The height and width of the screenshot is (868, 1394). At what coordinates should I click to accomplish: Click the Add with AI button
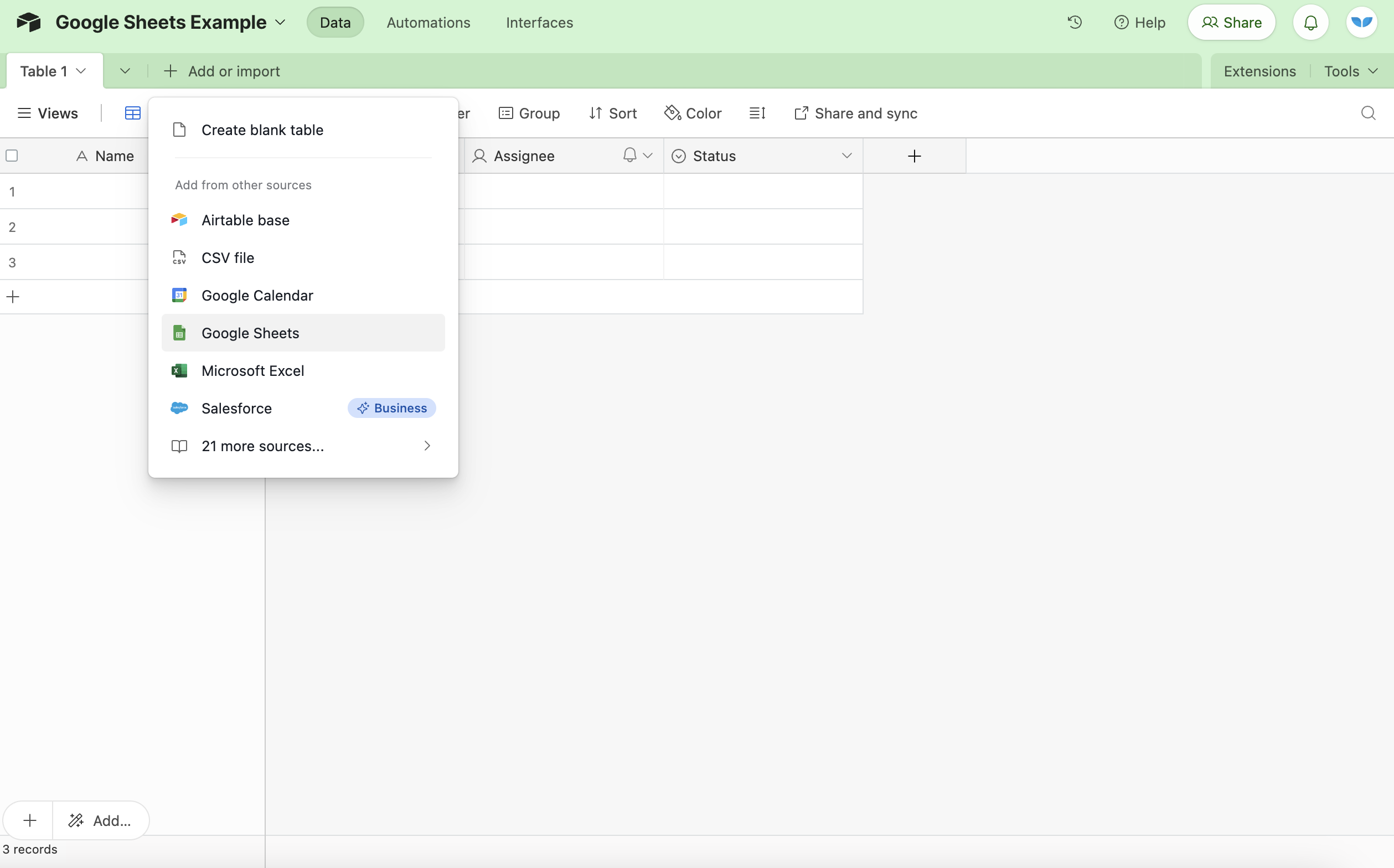coord(100,820)
